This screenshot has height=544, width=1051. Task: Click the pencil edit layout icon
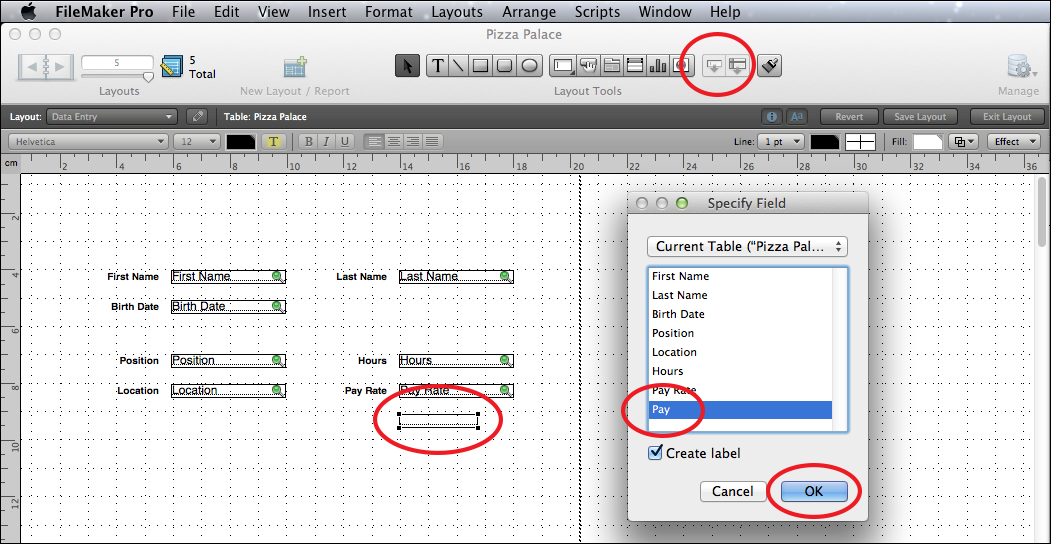coord(197,117)
